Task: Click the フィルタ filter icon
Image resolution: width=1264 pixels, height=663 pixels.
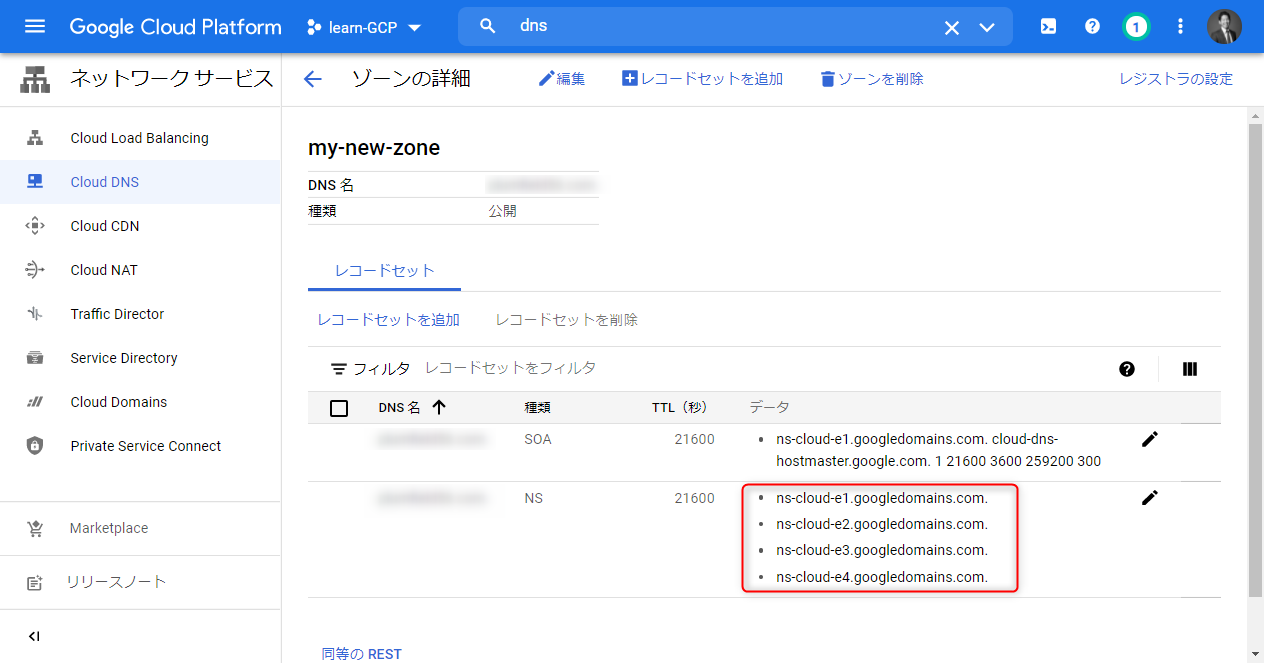Action: (x=340, y=369)
